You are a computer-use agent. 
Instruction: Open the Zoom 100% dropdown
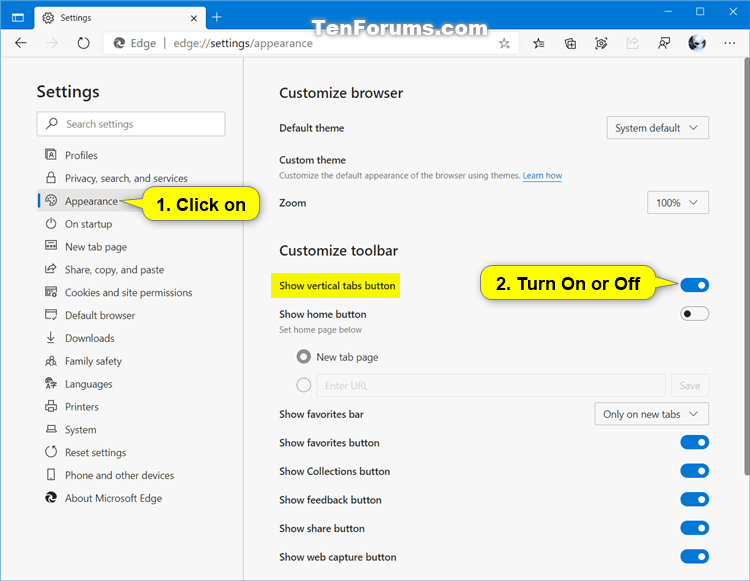pyautogui.click(x=678, y=203)
